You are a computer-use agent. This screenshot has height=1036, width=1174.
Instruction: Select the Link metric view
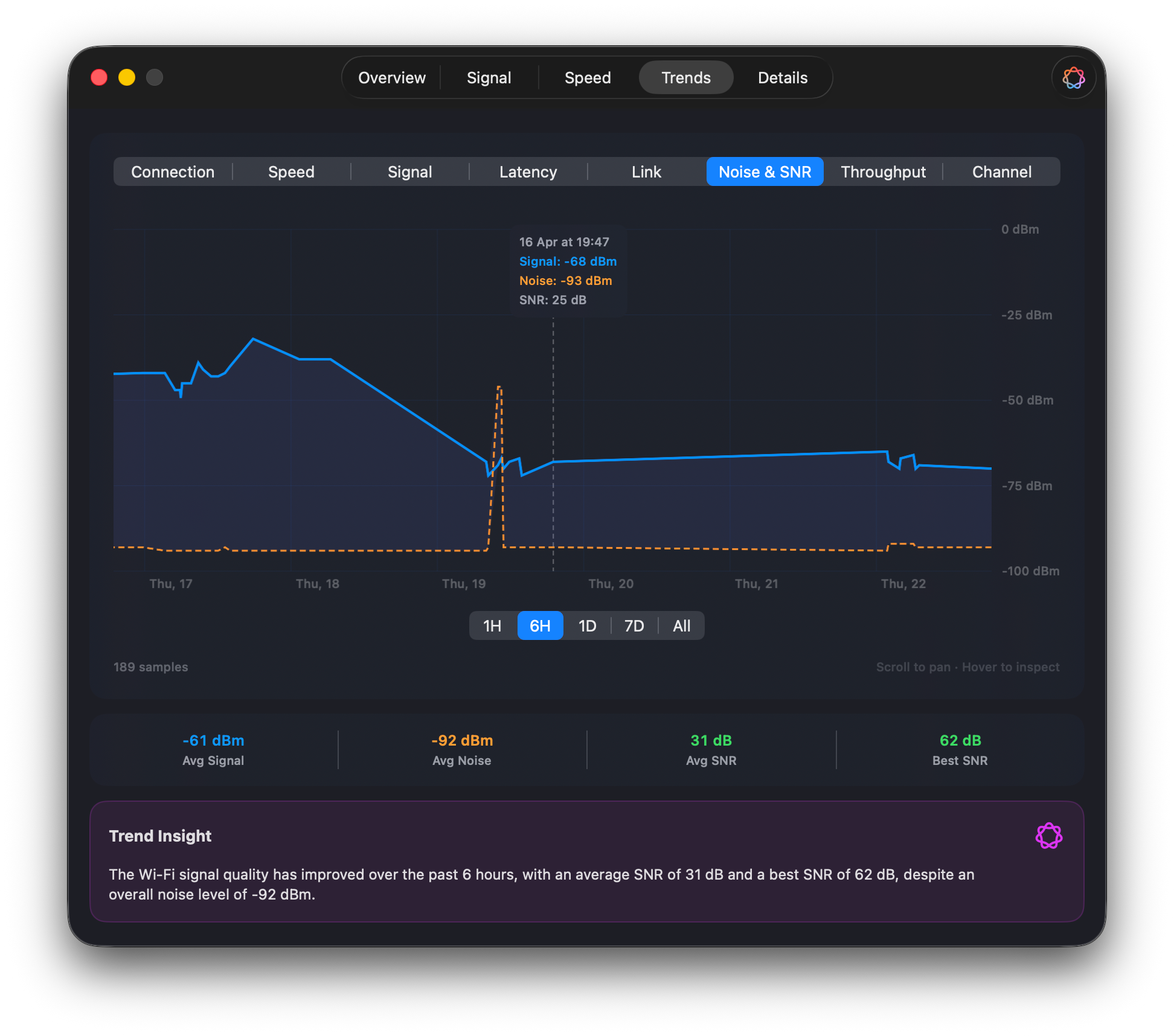(x=646, y=171)
